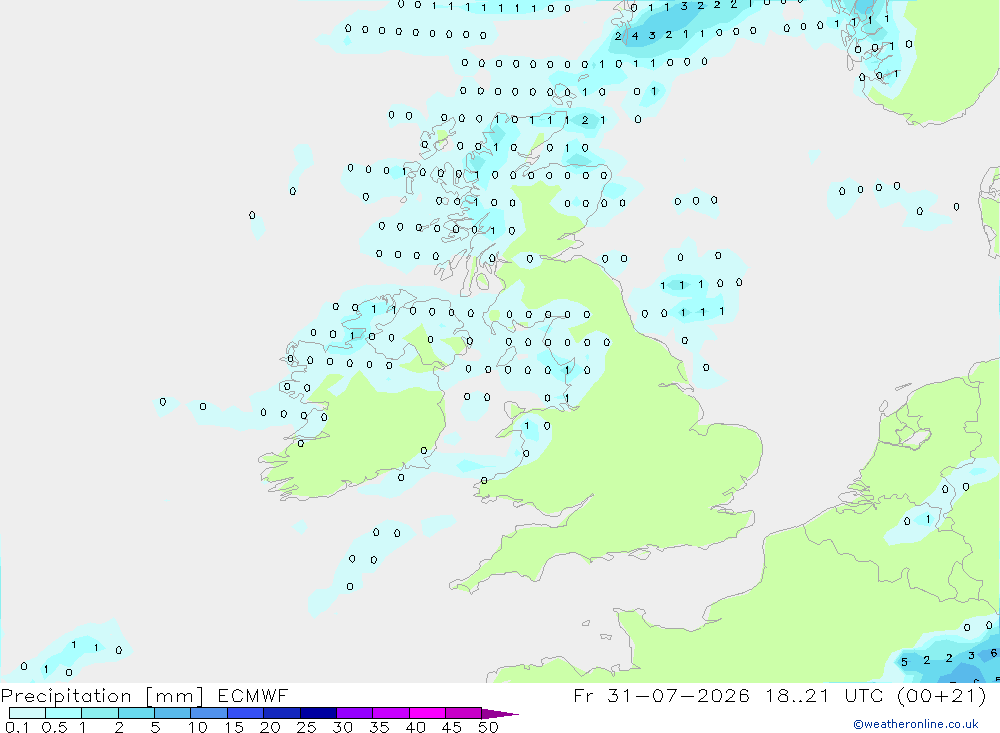Pick the 2–5 mm legend swatch
Image resolution: width=1000 pixels, height=733 pixels.
point(136,713)
